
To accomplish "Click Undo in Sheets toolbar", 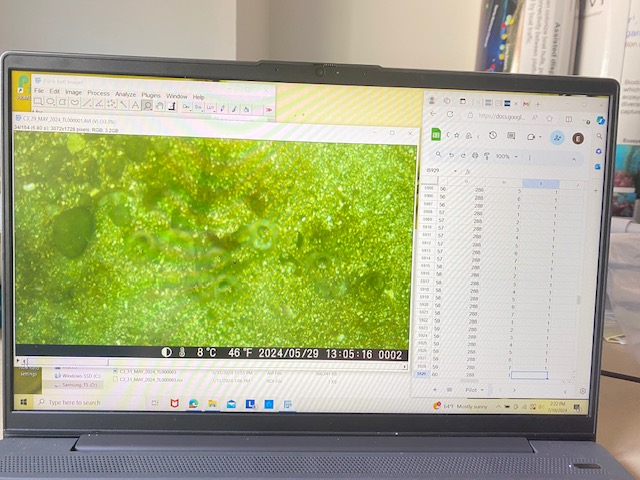I will pyautogui.click(x=451, y=155).
